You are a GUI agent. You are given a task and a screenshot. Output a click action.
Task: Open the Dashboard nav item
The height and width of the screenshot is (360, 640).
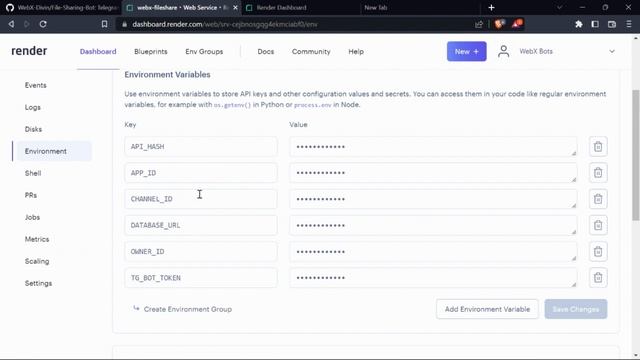pos(98,51)
